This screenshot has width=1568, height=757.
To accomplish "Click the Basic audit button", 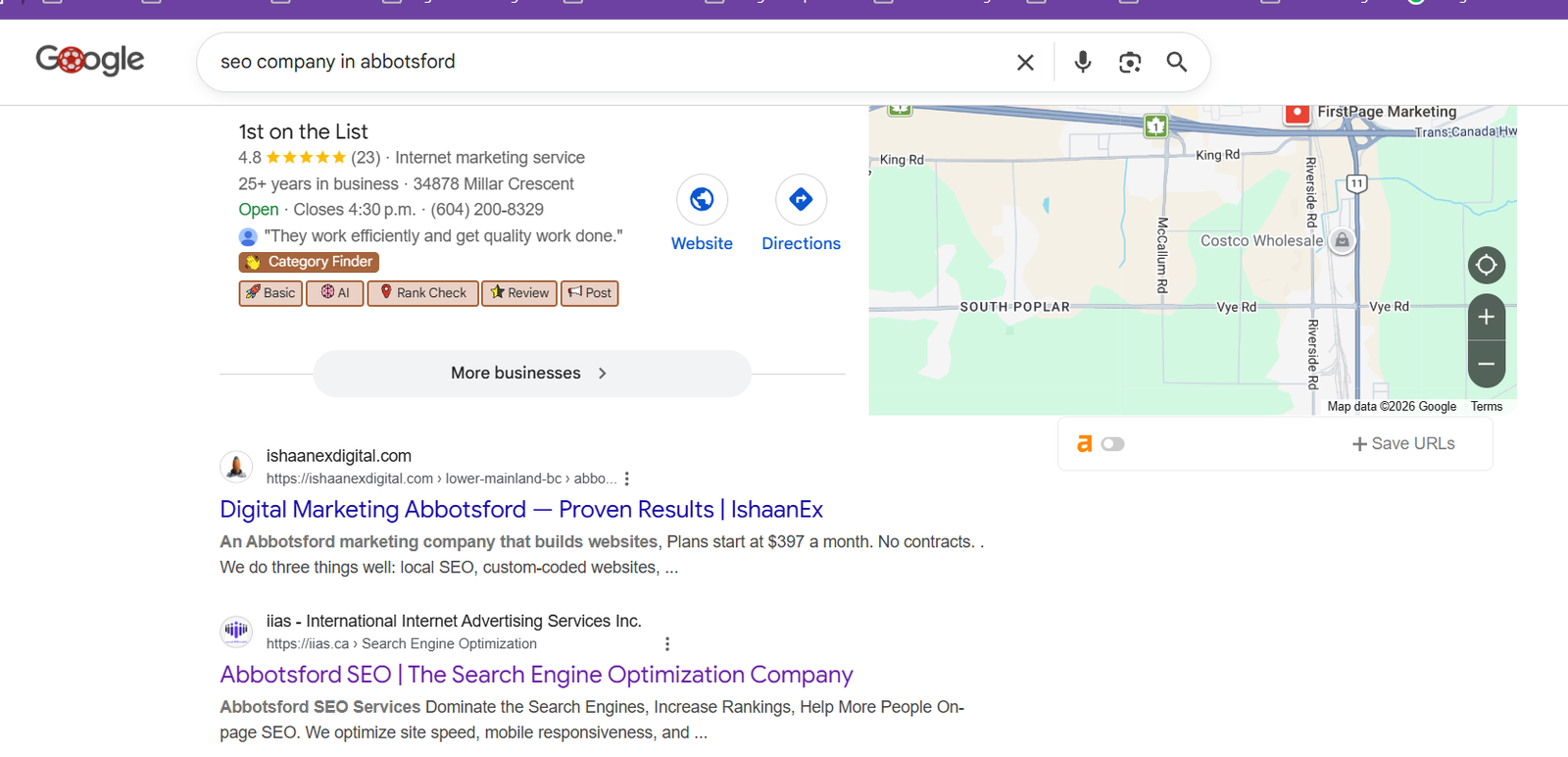I will (x=270, y=293).
